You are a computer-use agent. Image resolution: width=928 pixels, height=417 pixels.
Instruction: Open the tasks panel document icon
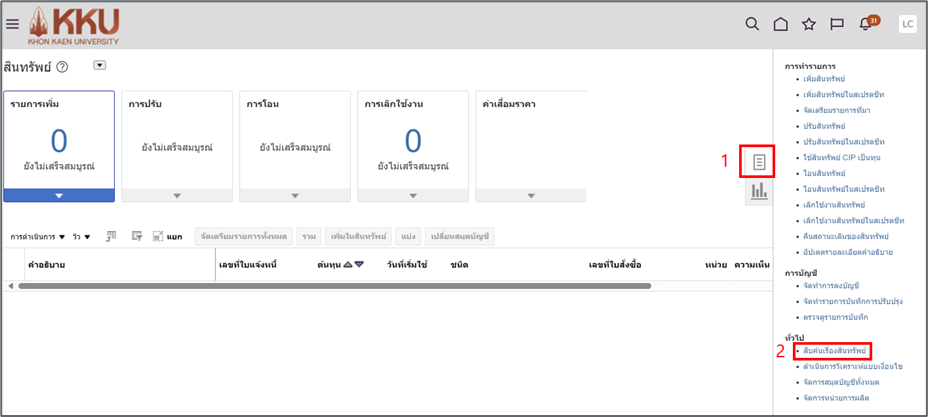click(759, 161)
